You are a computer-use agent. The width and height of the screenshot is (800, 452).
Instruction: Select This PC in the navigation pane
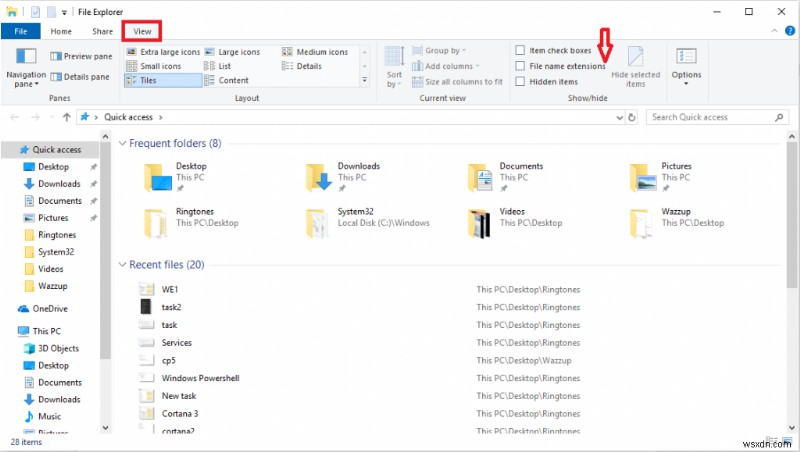click(x=39, y=331)
